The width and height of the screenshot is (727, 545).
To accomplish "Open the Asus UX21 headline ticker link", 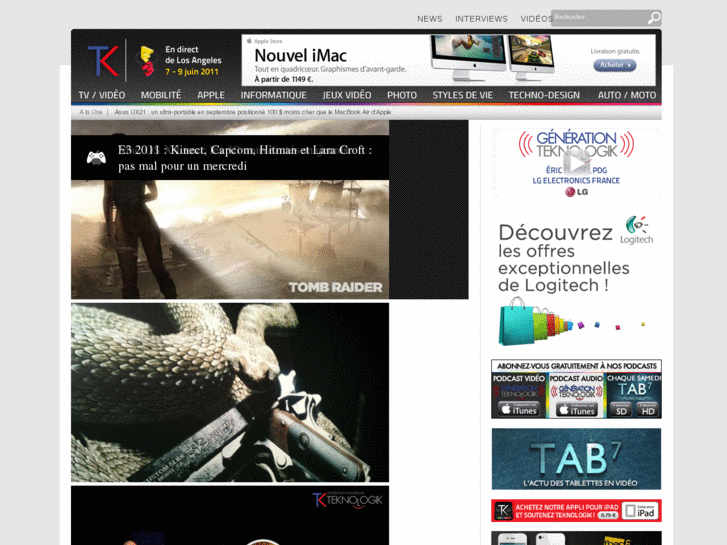I will pos(253,112).
